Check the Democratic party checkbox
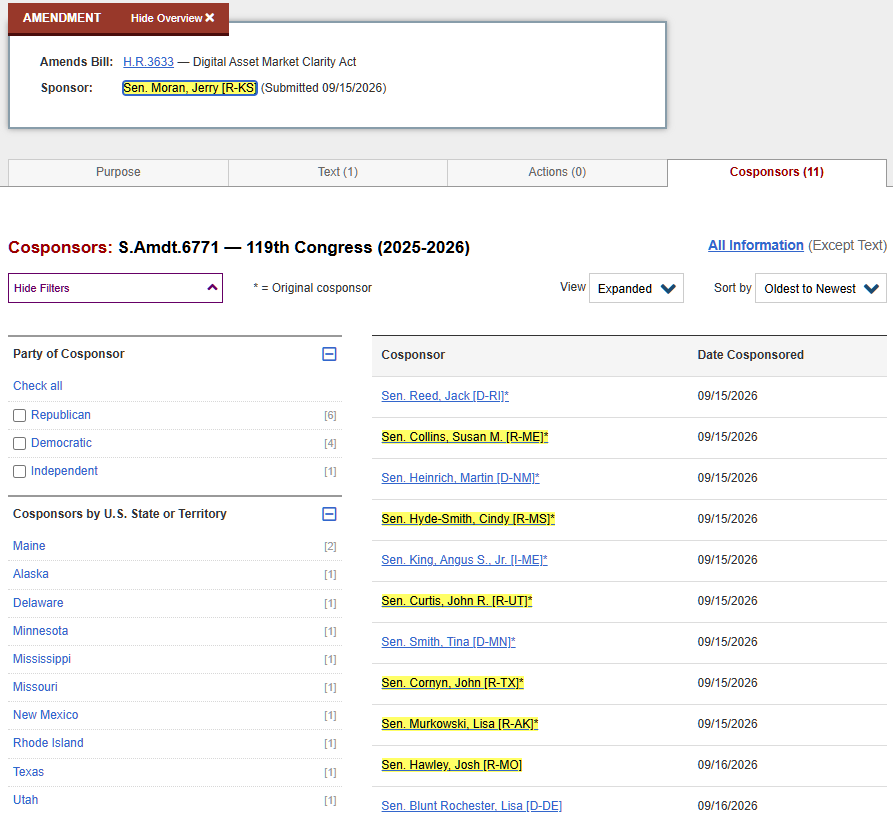 [x=19, y=444]
